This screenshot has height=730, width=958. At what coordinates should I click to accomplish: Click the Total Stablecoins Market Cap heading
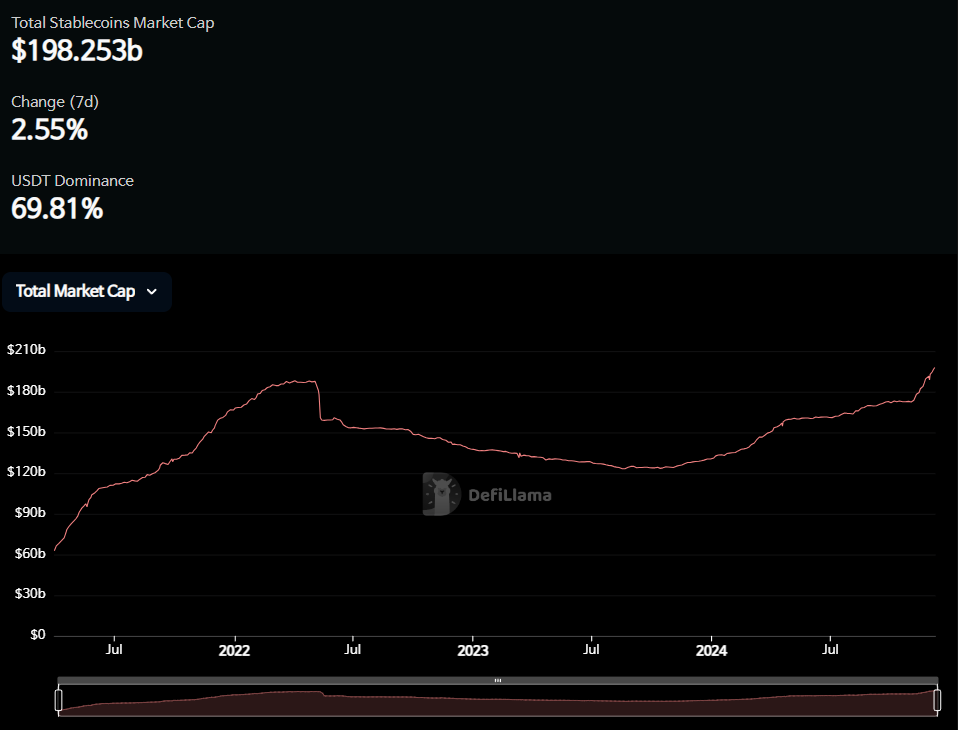coord(113,22)
